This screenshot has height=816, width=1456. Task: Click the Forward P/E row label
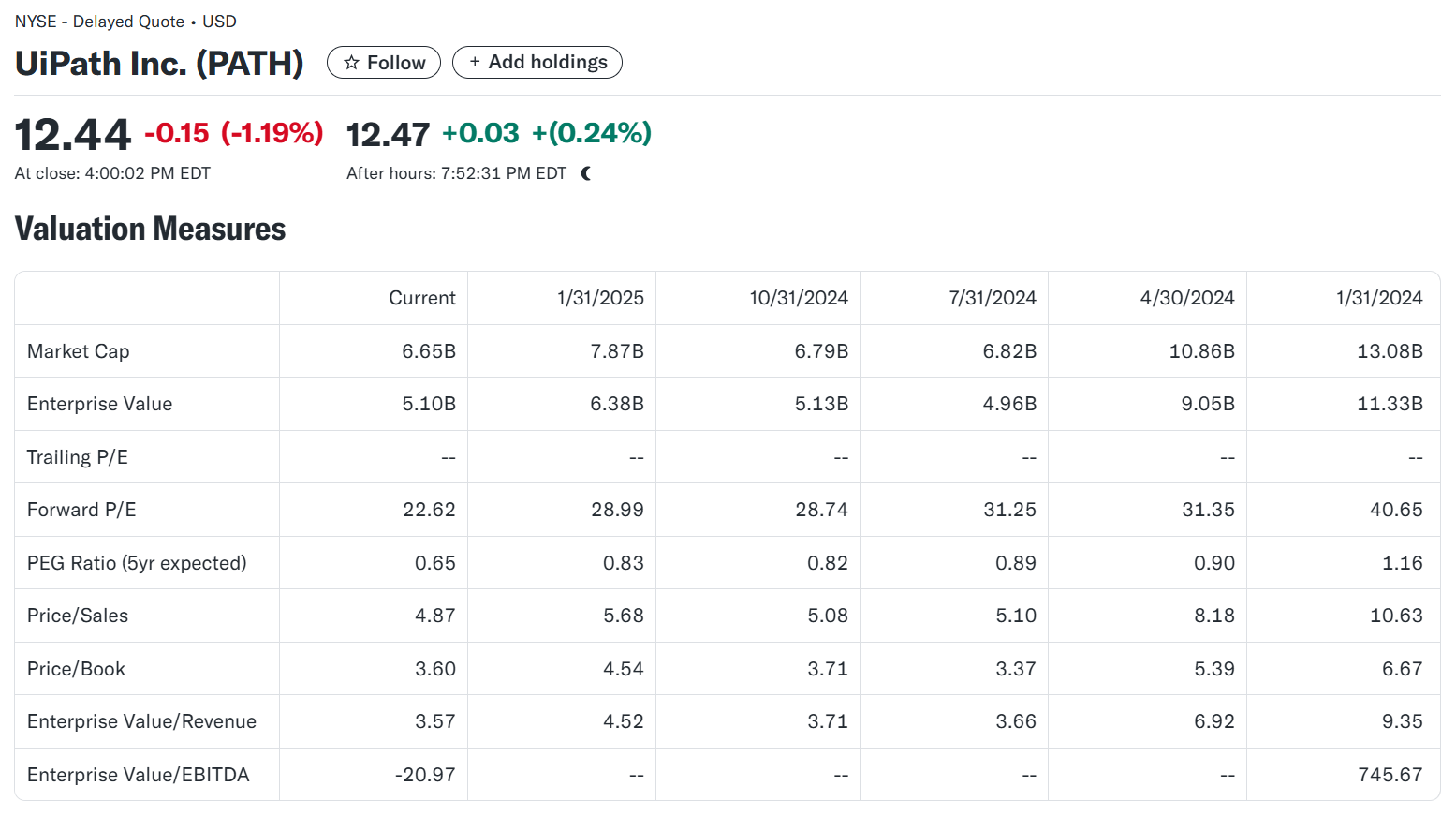click(x=81, y=510)
